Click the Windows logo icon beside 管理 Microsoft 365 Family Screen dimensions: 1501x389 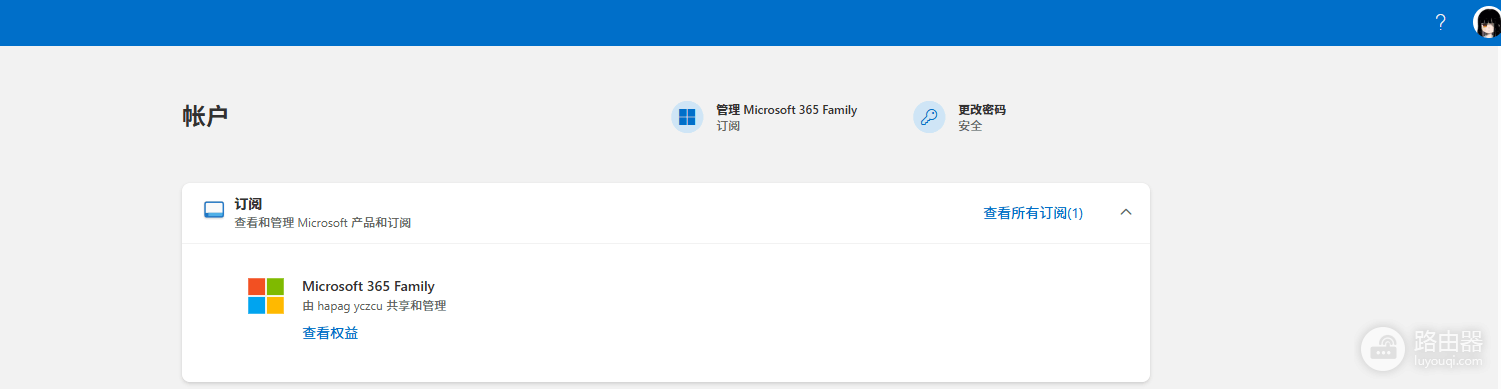pyautogui.click(x=687, y=117)
